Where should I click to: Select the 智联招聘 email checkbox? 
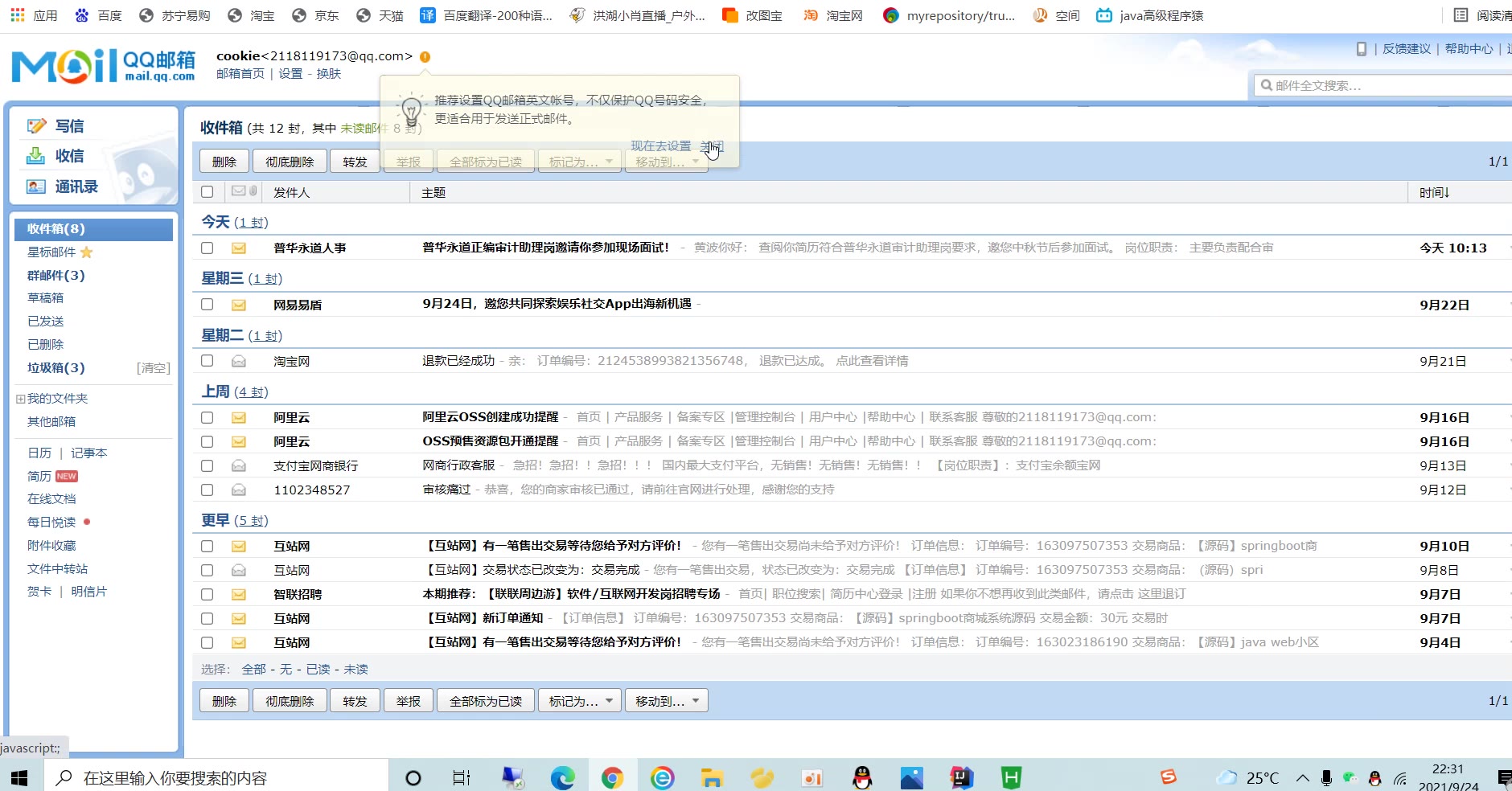tap(207, 594)
